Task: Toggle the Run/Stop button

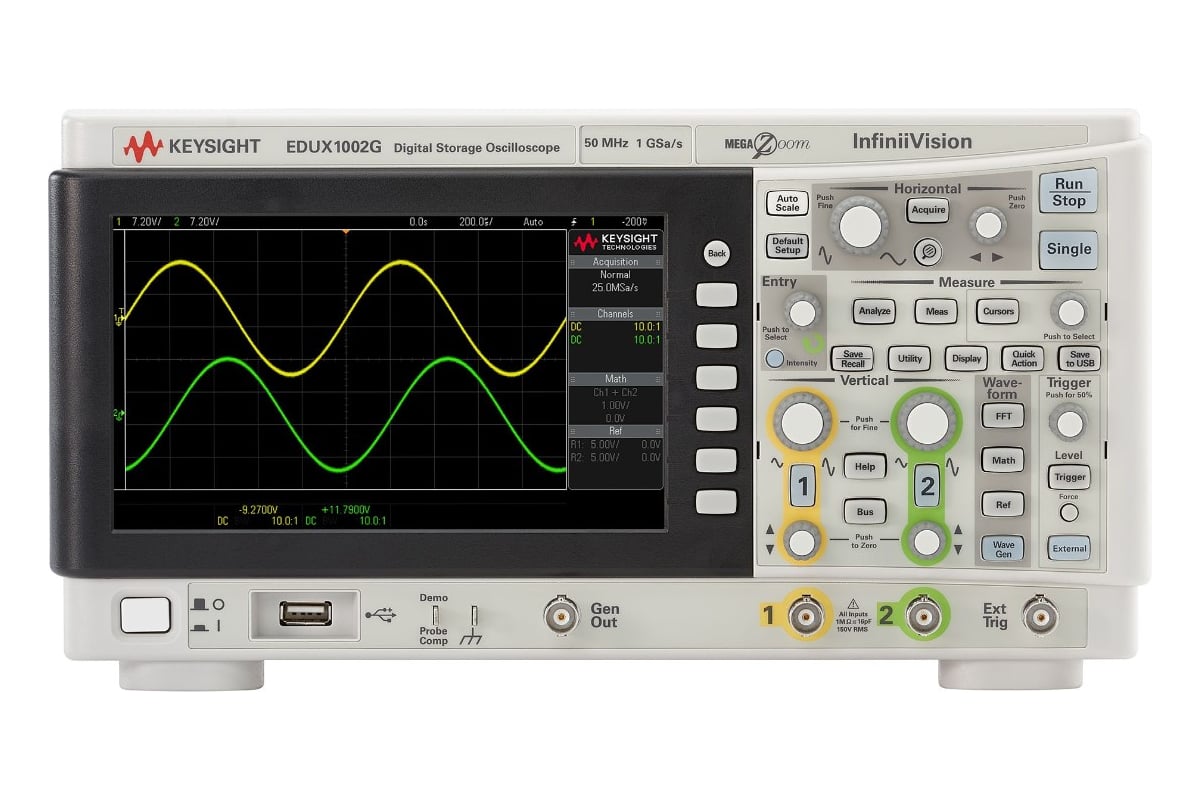Action: coord(1068,192)
